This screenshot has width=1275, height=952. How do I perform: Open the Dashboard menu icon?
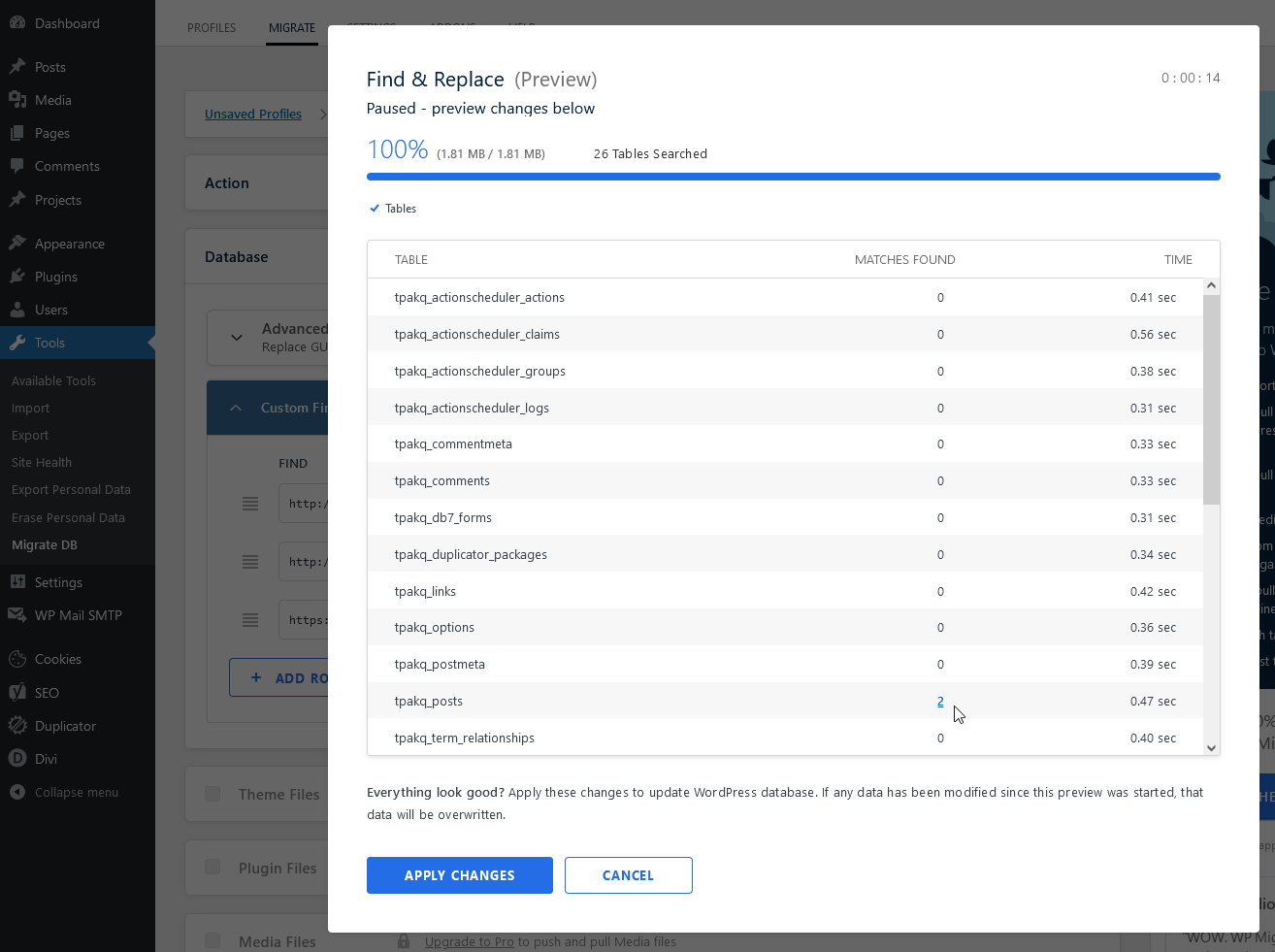(x=17, y=23)
